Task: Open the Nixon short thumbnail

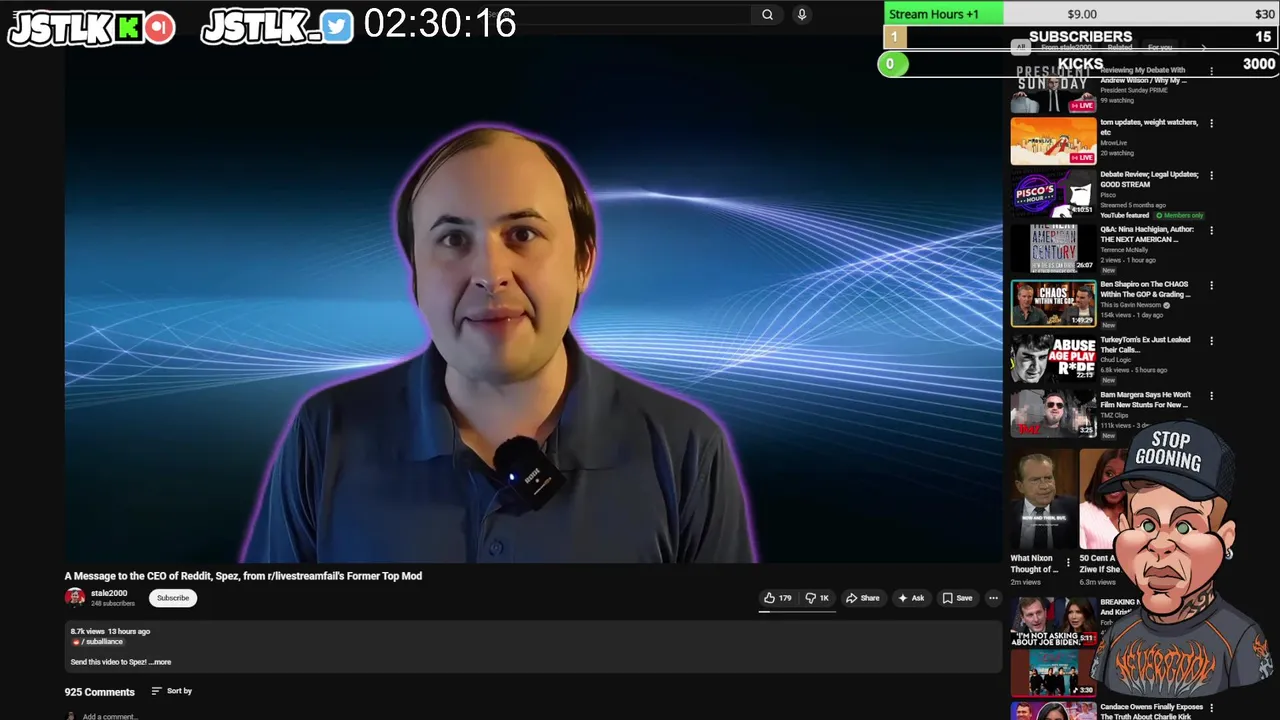Action: 1042,498
